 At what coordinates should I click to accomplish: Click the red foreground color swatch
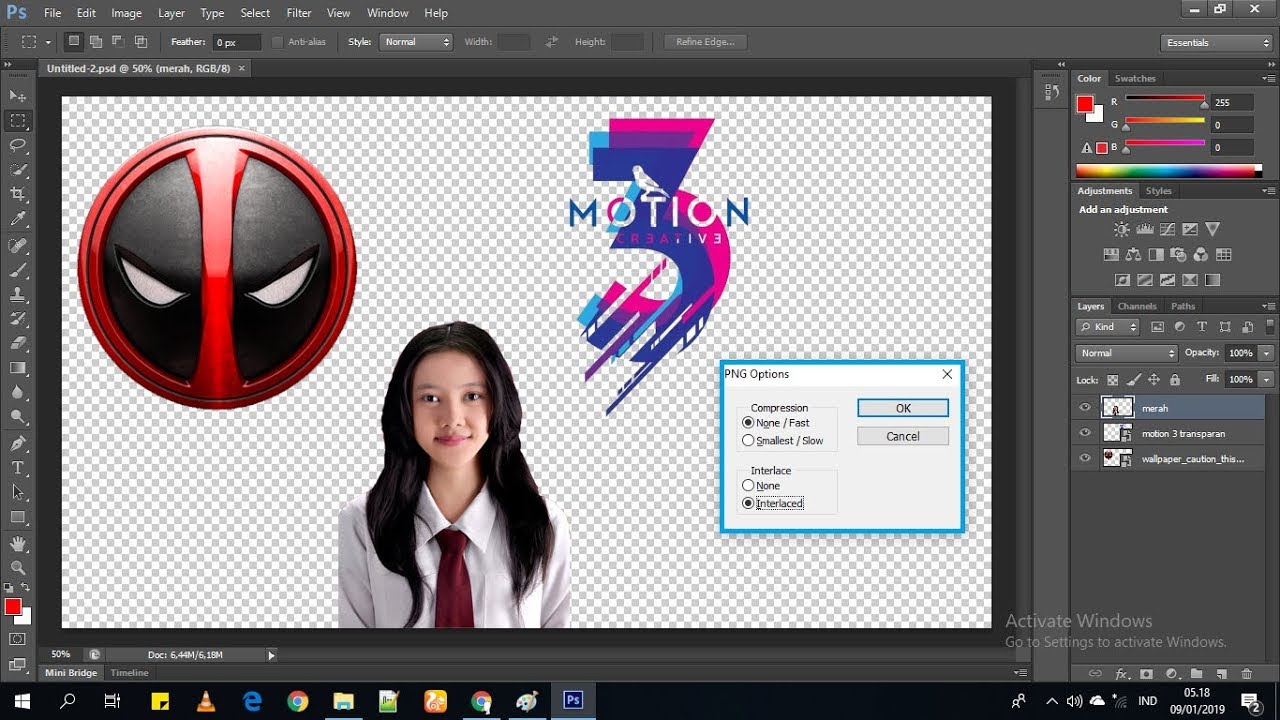click(x=11, y=607)
